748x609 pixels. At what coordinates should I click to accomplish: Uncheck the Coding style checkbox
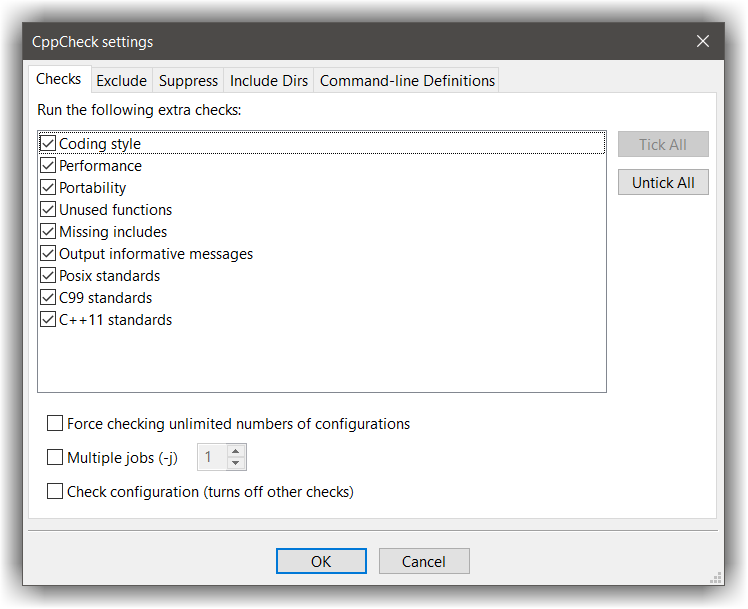point(48,144)
